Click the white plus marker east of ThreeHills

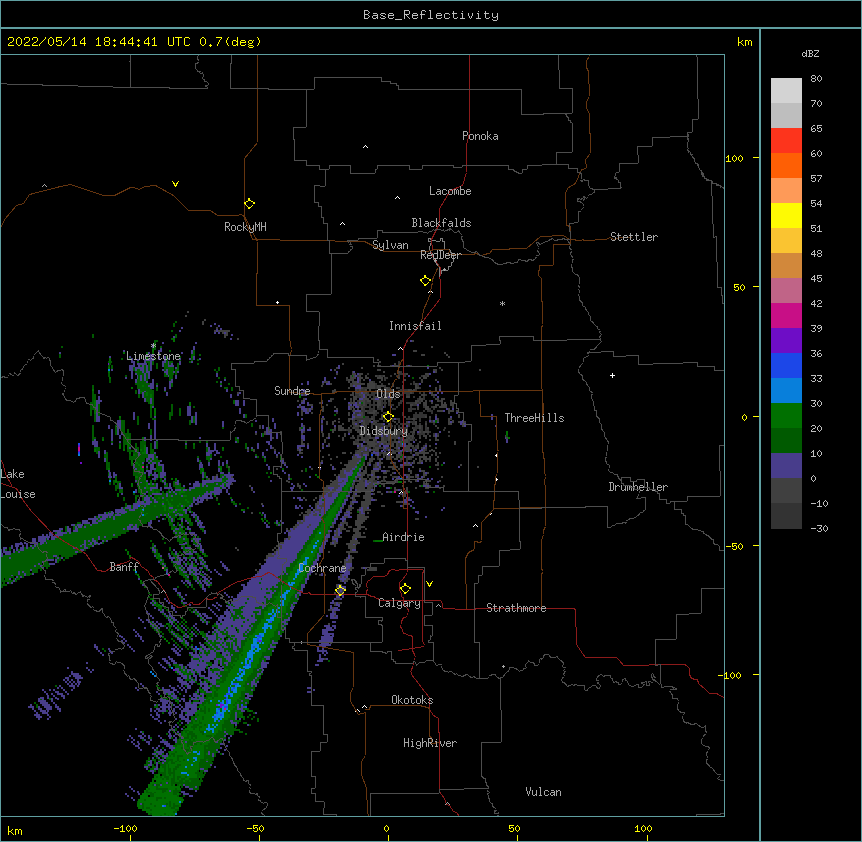(x=612, y=375)
